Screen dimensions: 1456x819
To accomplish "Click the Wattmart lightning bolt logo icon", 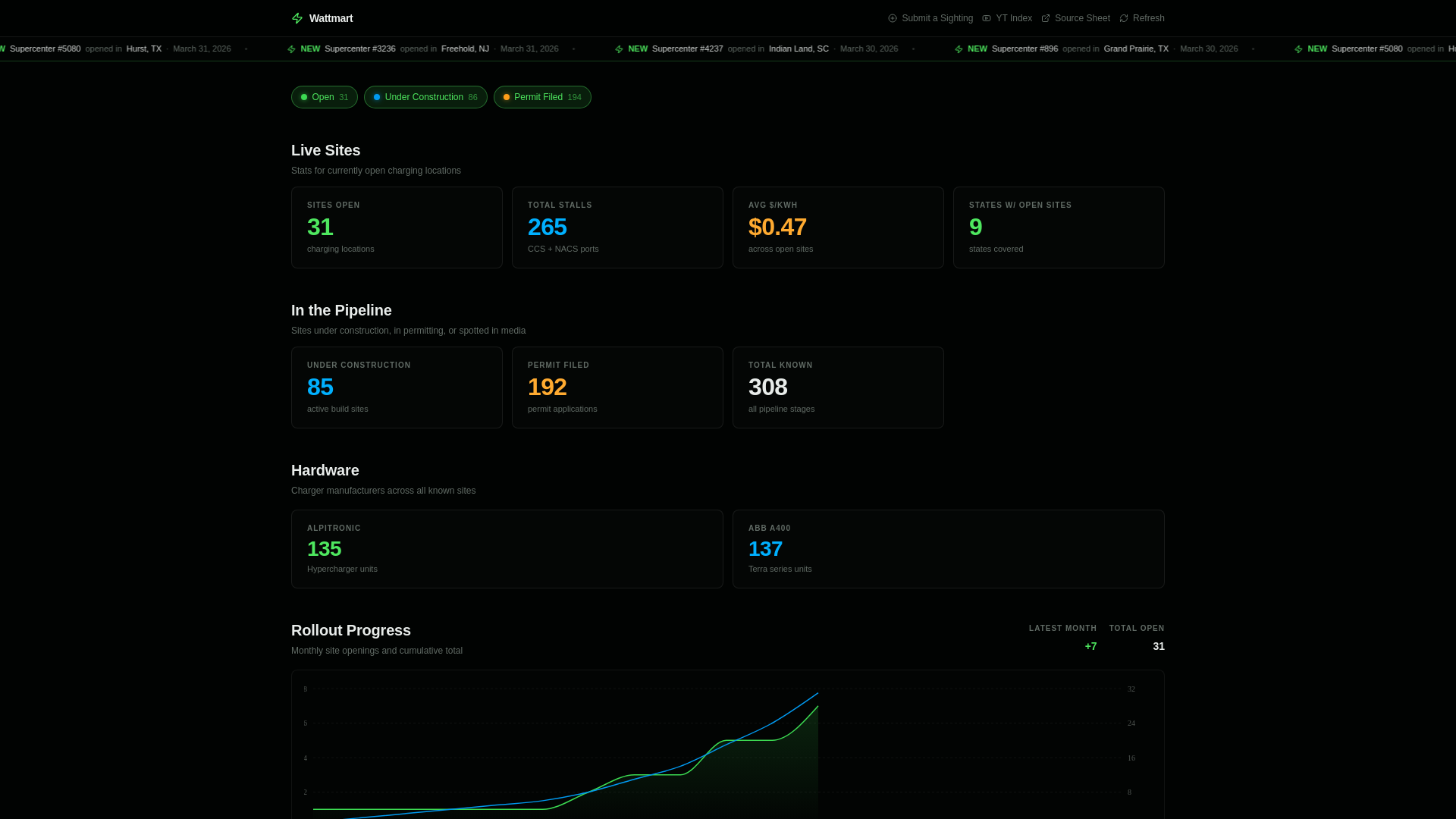I will pyautogui.click(x=297, y=18).
